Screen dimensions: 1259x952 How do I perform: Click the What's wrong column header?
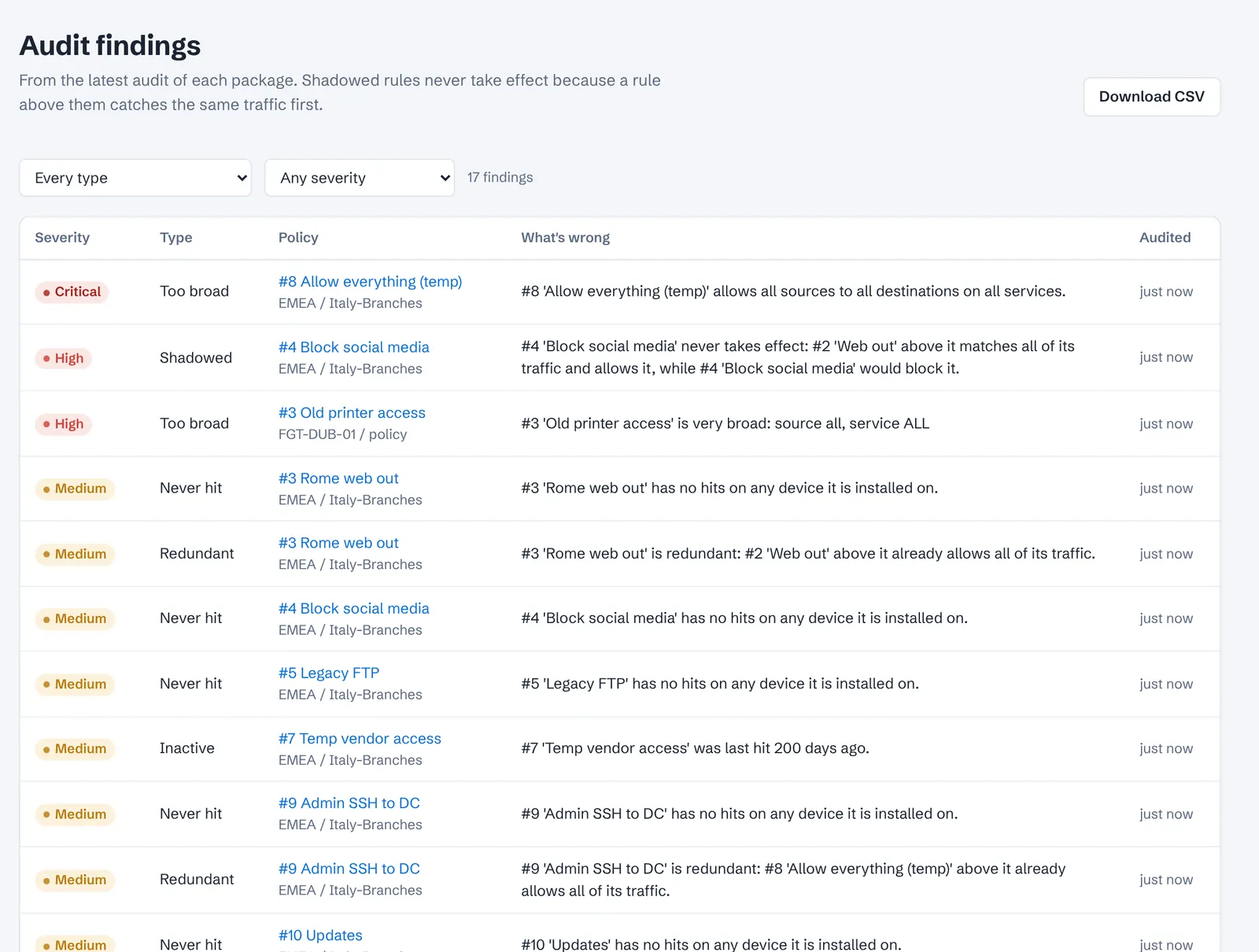pyautogui.click(x=565, y=238)
